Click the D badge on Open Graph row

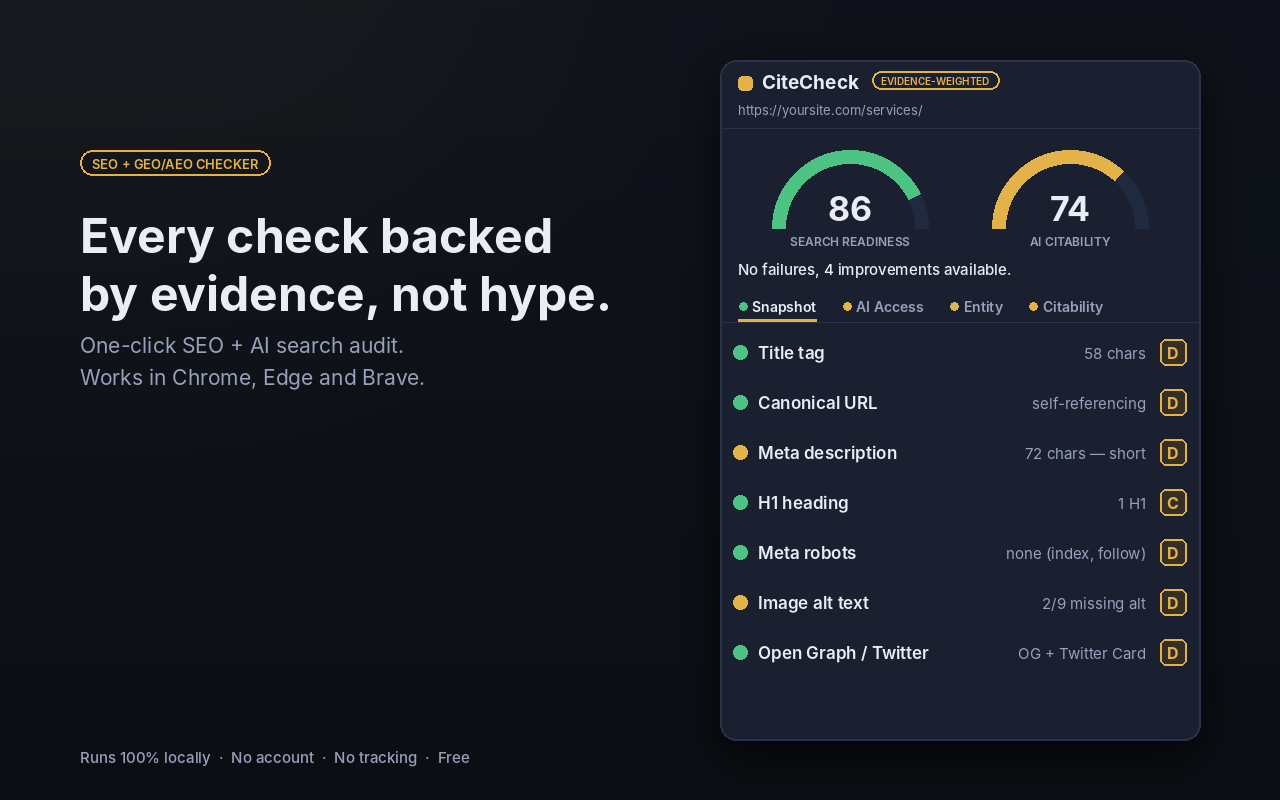point(1173,653)
